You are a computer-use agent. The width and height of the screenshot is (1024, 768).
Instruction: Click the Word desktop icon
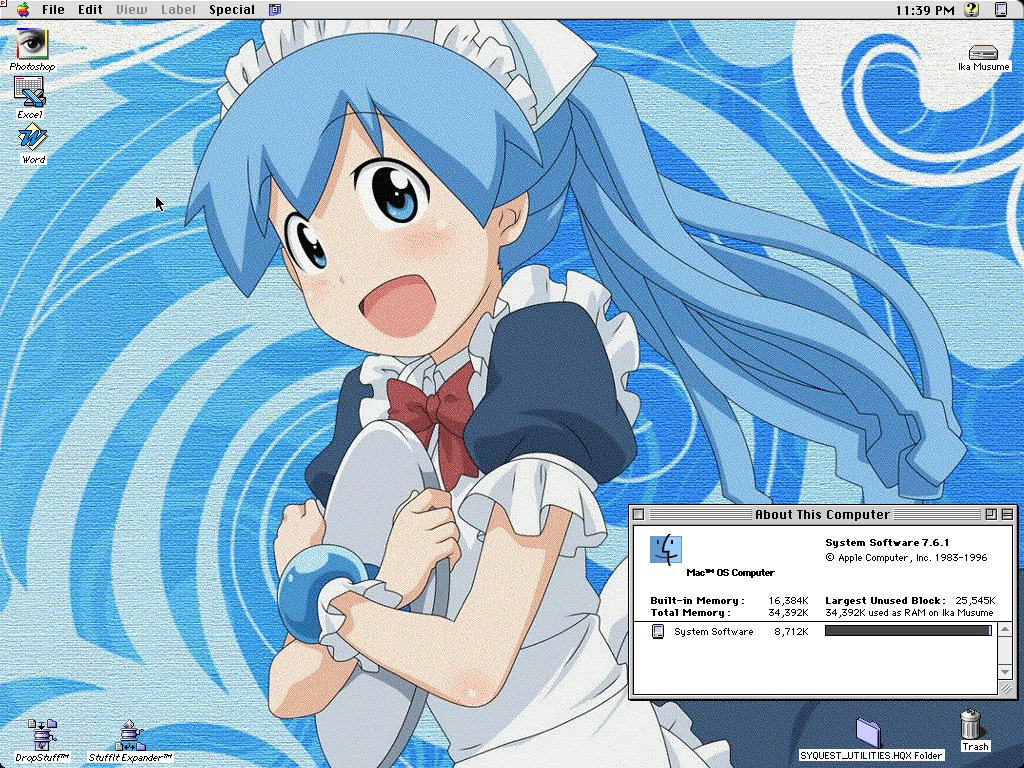pos(33,138)
